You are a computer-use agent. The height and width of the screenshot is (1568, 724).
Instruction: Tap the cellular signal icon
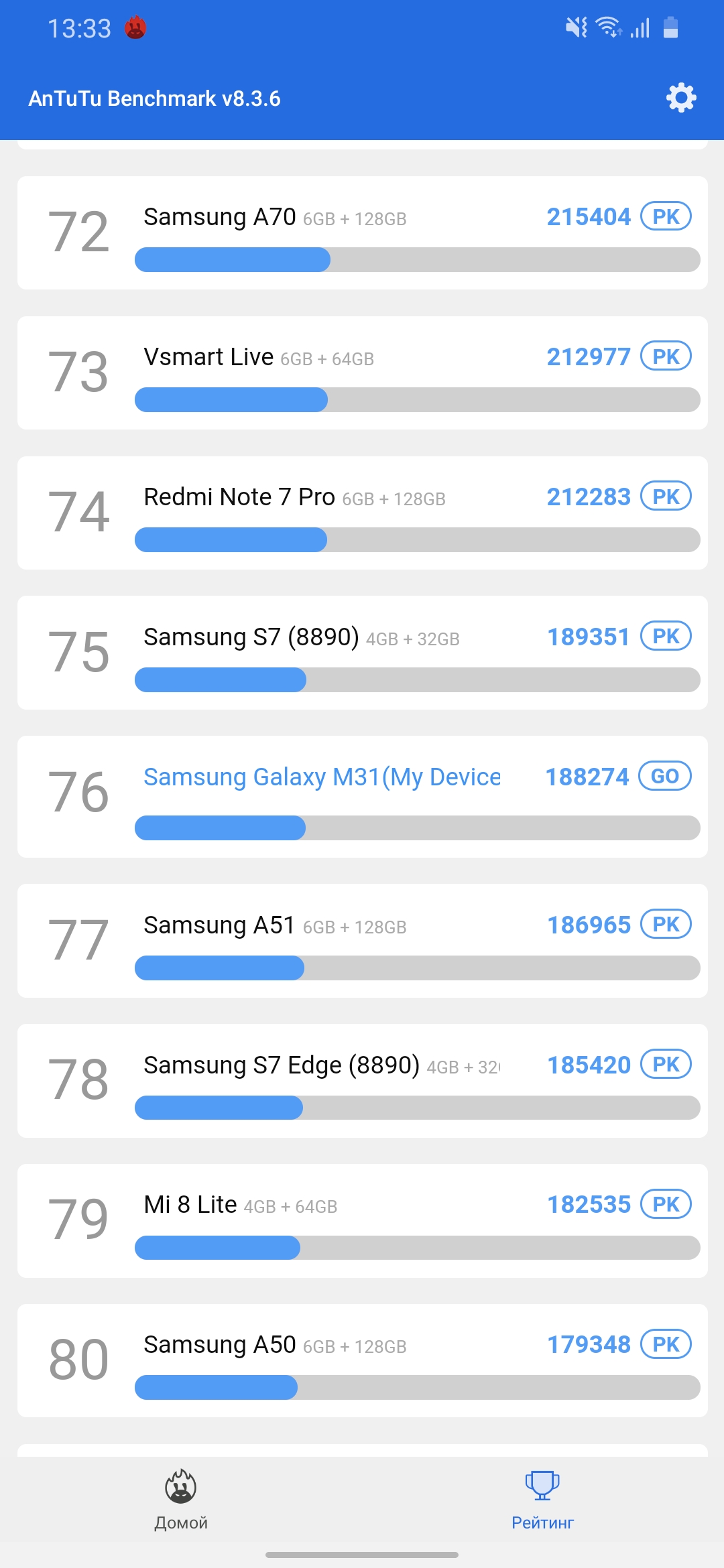[x=640, y=28]
